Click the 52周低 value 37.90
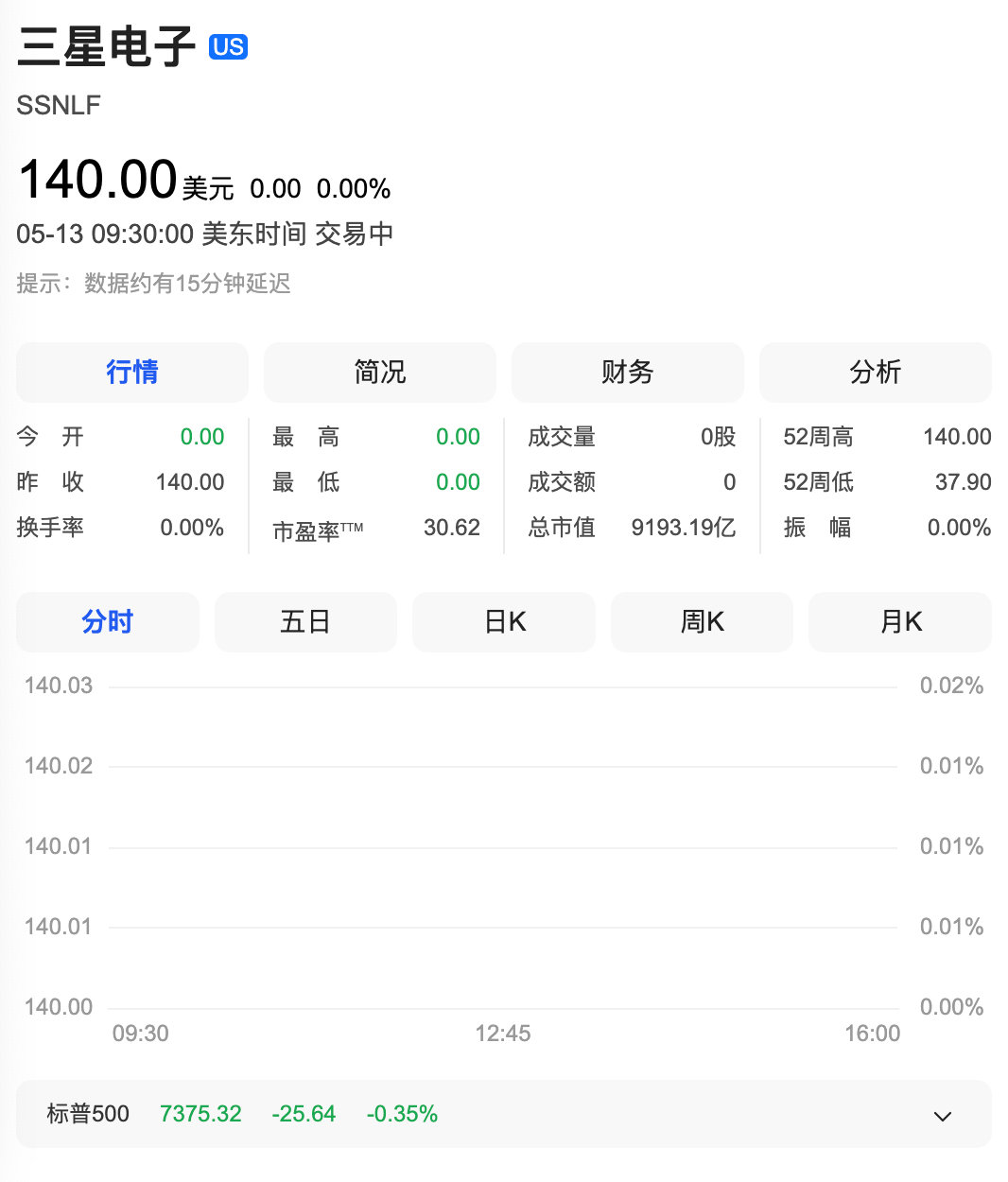This screenshot has height=1182, width=1008. pyautogui.click(x=964, y=482)
